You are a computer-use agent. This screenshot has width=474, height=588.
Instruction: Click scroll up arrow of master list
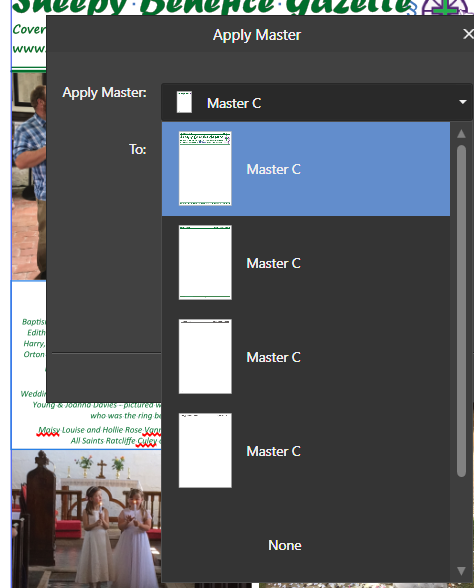click(x=462, y=134)
